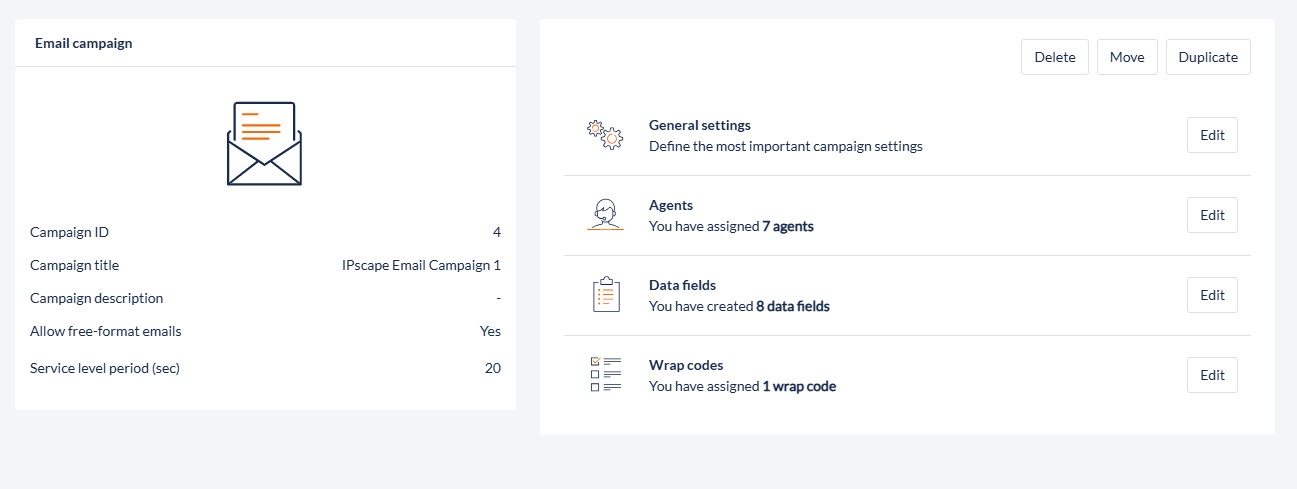
Task: Click the Data fields clipboard icon
Action: [605, 295]
